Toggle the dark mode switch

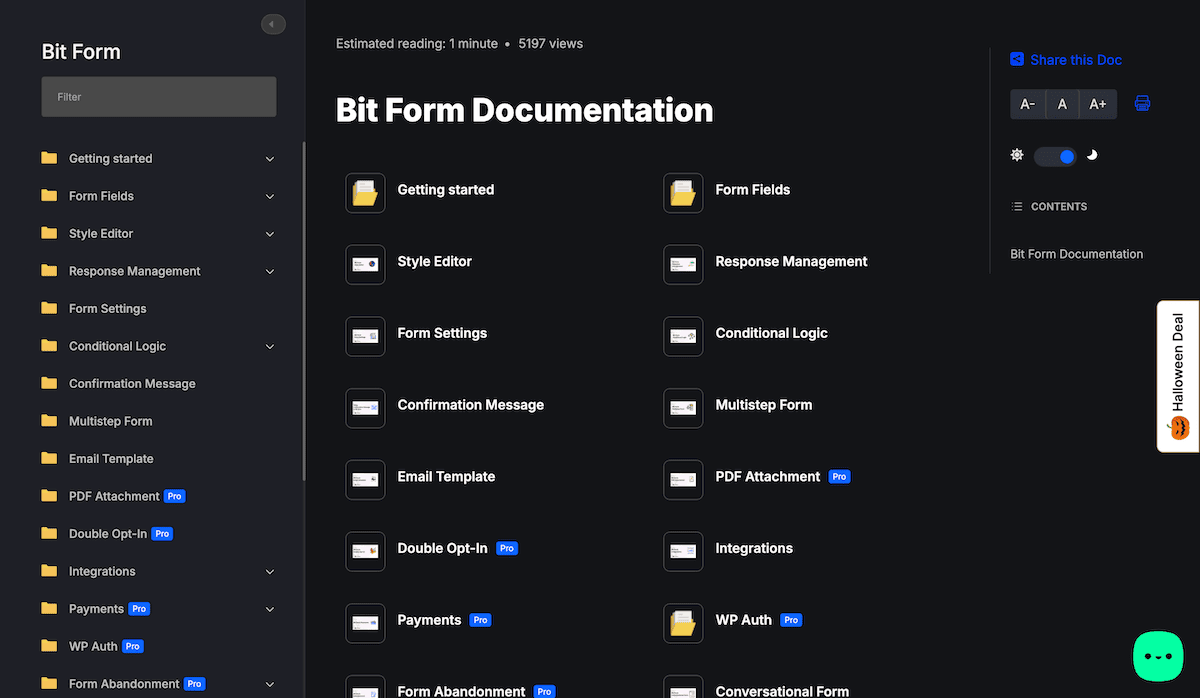pos(1055,156)
